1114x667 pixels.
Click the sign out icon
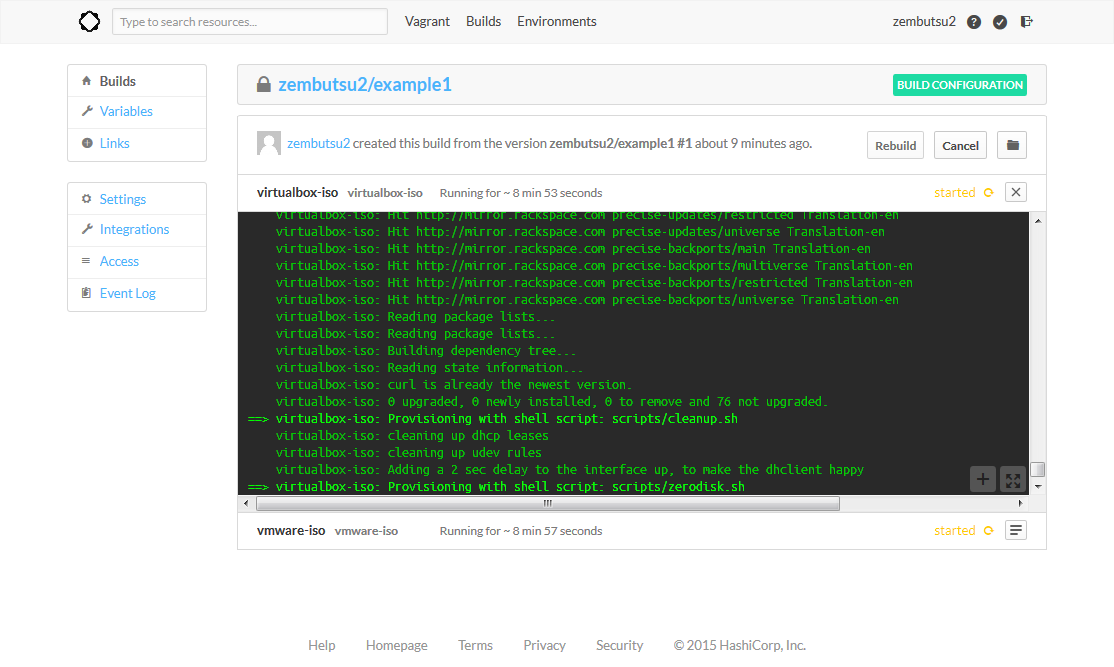(x=1027, y=21)
